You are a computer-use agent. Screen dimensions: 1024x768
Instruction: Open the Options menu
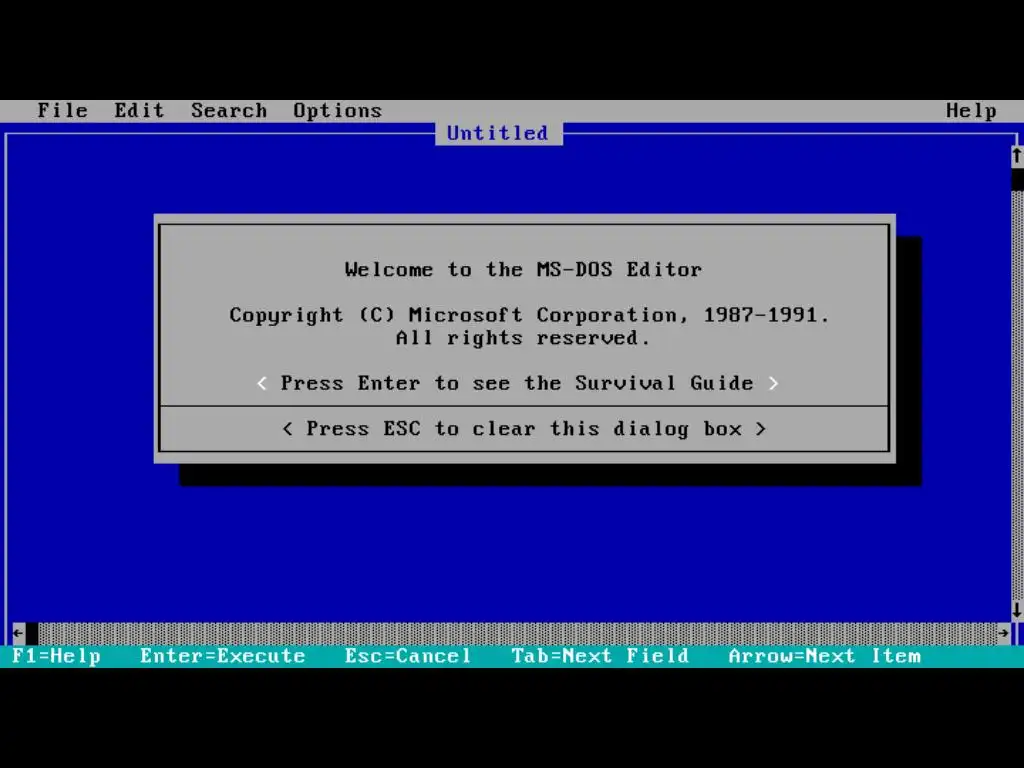338,110
